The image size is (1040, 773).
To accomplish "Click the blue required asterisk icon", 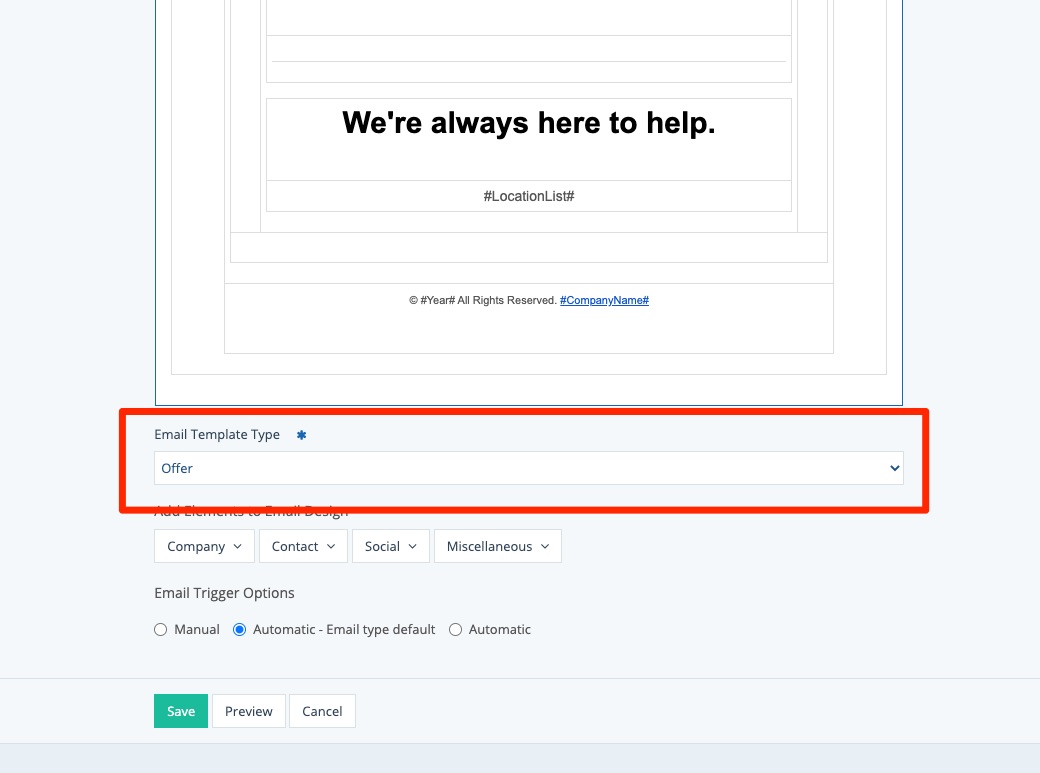I will pyautogui.click(x=301, y=435).
